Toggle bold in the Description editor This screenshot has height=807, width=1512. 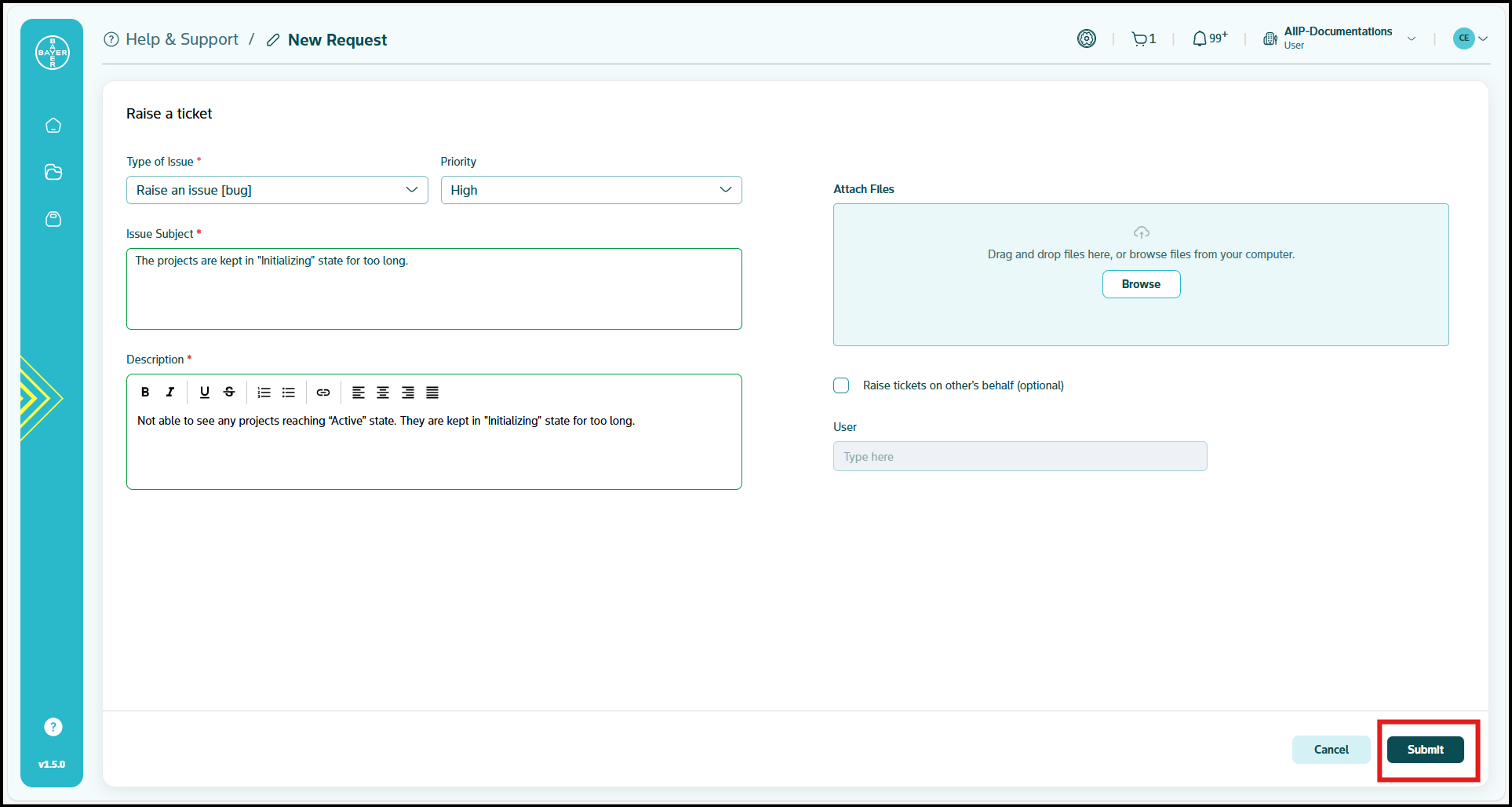(x=145, y=392)
